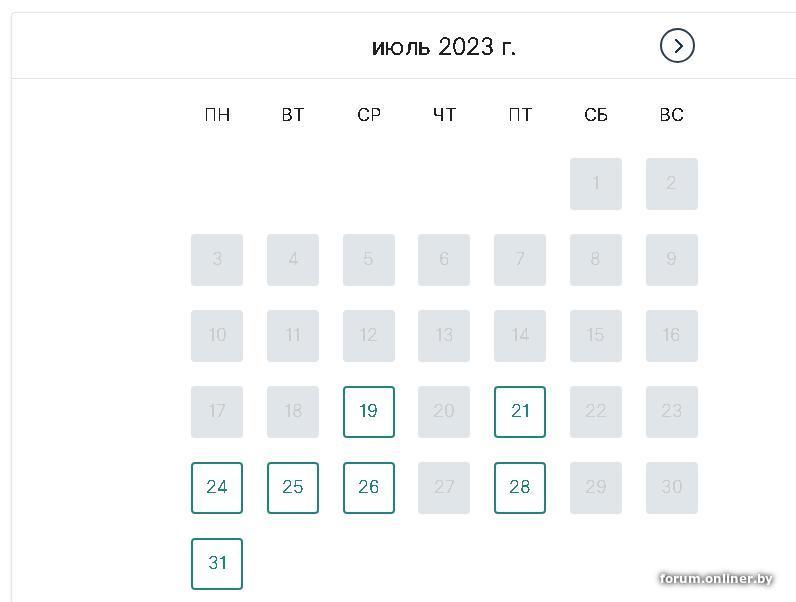The height and width of the screenshot is (602, 796).
Task: Click the СР weekday header
Action: pos(369,115)
